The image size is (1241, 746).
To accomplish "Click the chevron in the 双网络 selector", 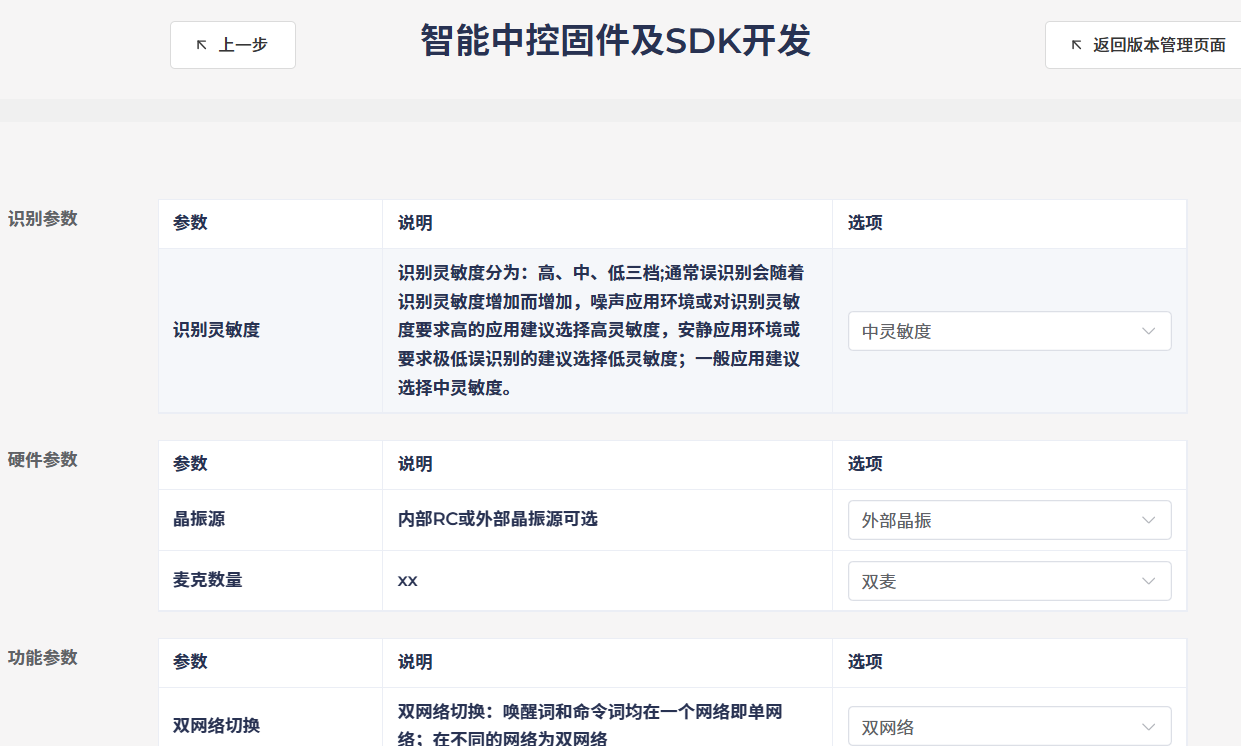I will (1148, 727).
